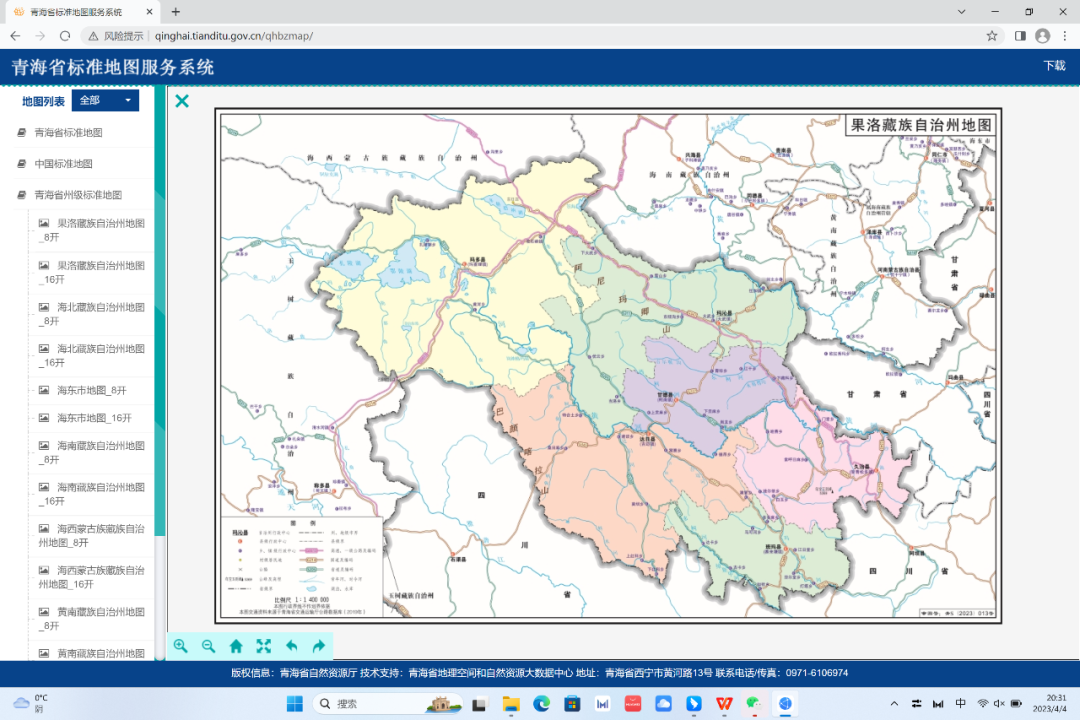This screenshot has width=1080, height=720.
Task: Open 海西蒙古族藏族自治州地图_8开
Action: pos(92,535)
